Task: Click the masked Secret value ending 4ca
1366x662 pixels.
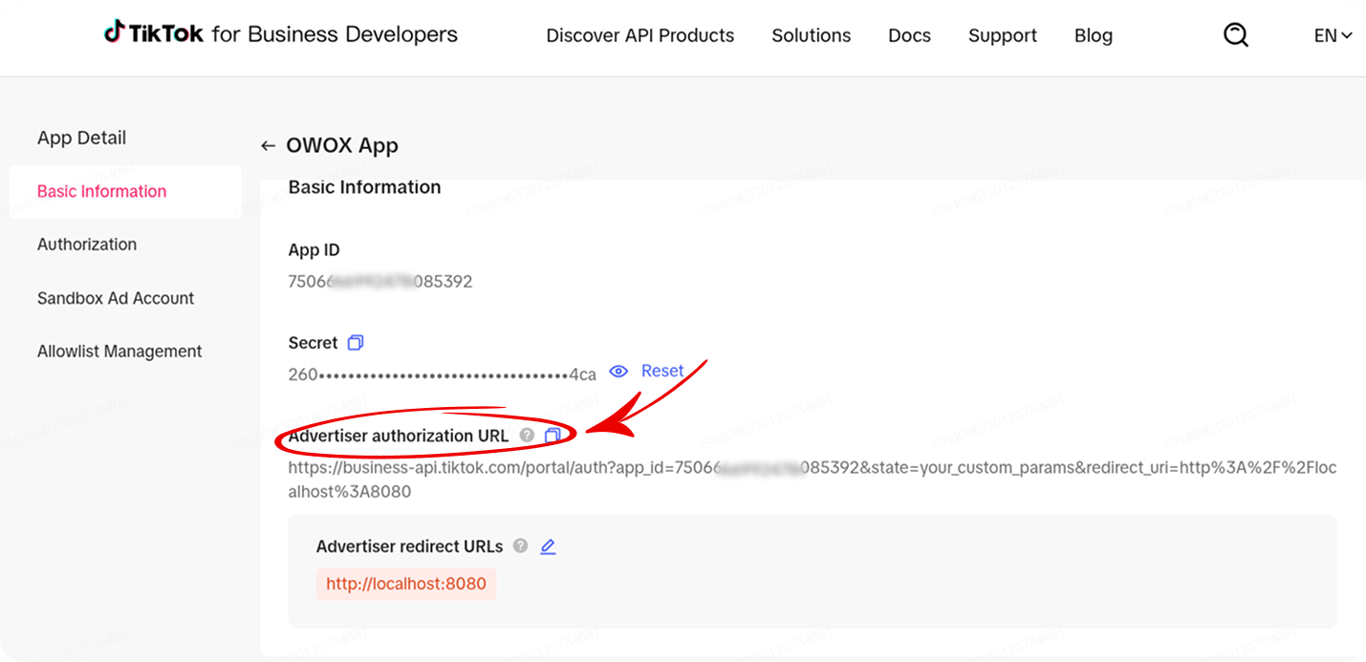Action: 442,374
